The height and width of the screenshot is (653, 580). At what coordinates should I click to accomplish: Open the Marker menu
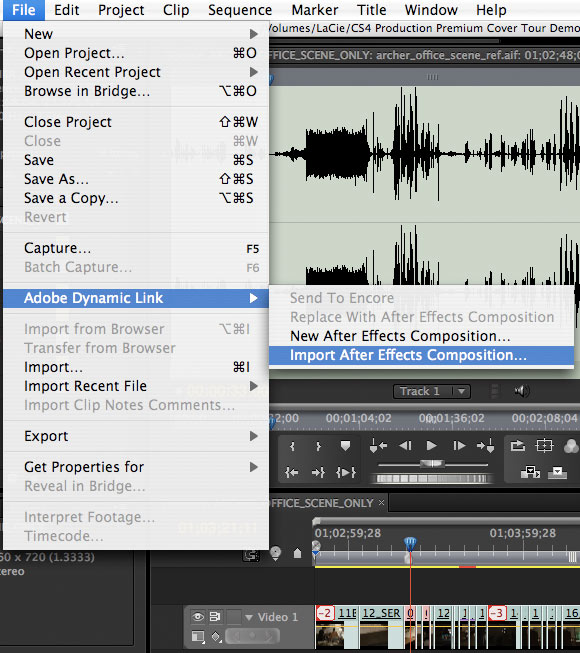(315, 10)
